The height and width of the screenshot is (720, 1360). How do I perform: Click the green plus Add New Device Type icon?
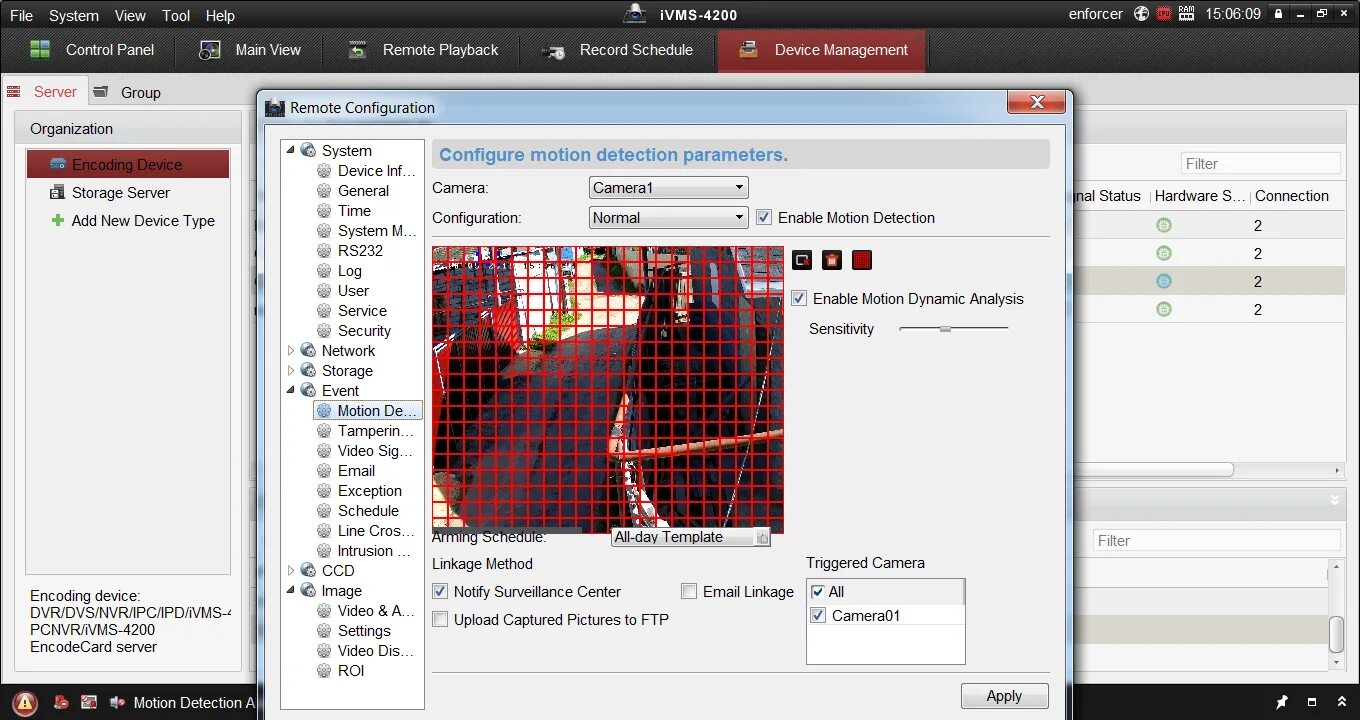pyautogui.click(x=58, y=220)
